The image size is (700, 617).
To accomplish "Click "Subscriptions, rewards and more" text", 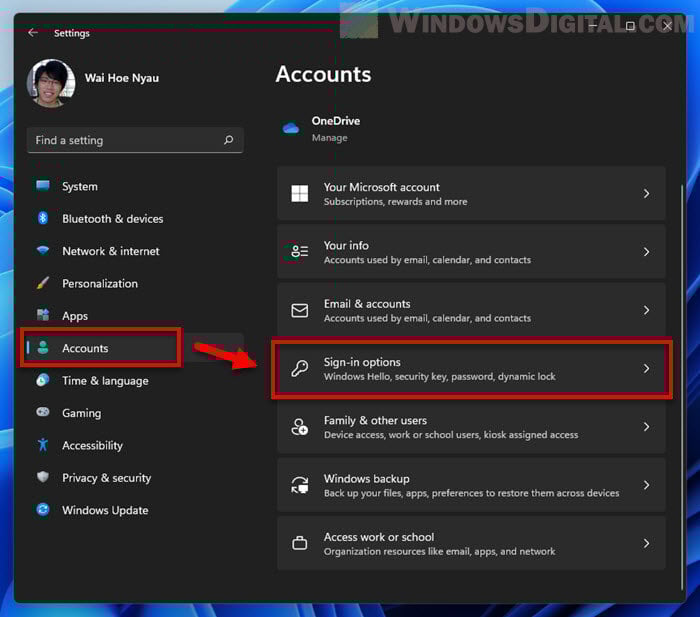I will 396,202.
